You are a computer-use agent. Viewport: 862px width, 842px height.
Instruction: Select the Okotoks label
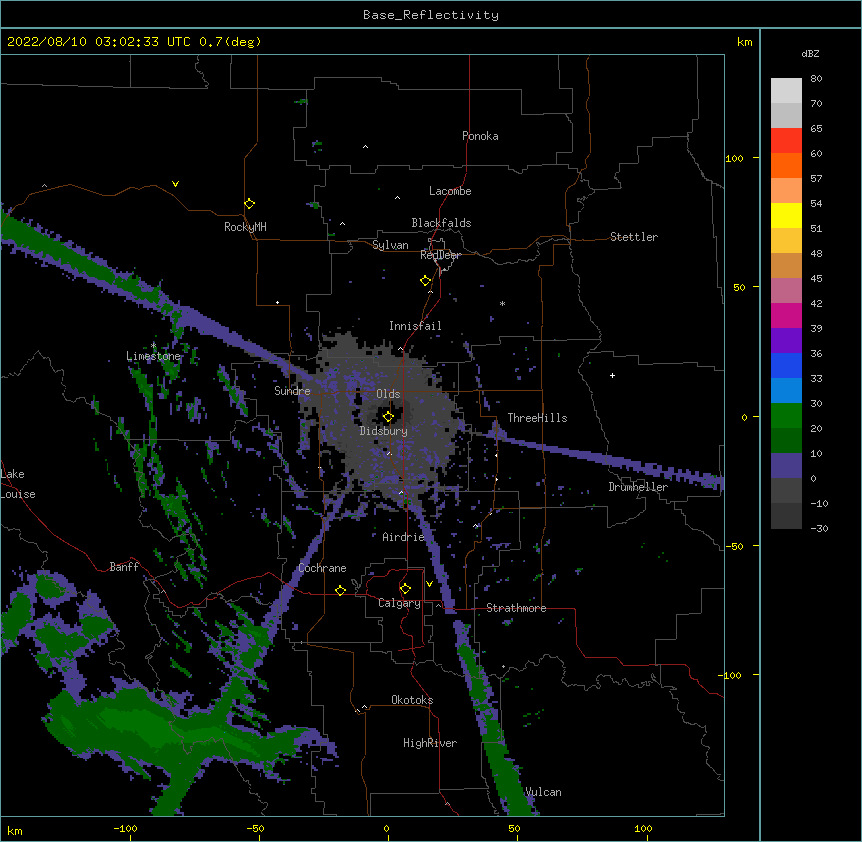(412, 700)
